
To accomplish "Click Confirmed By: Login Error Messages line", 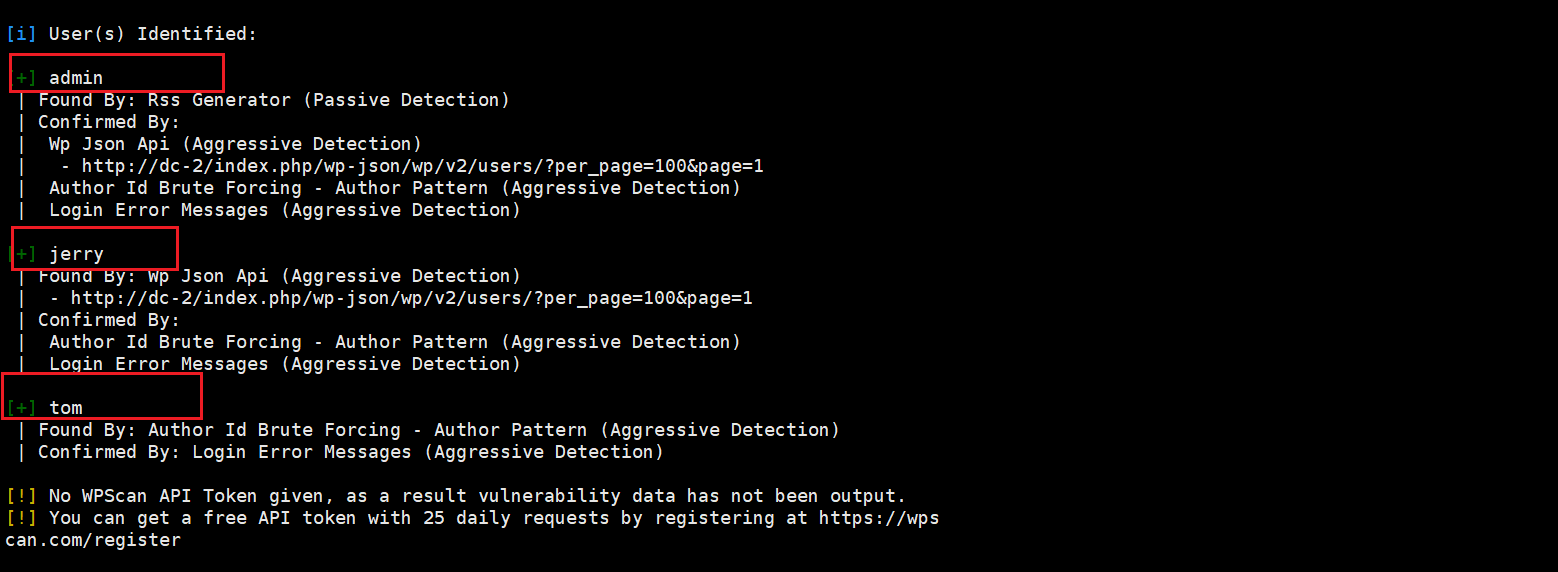I will click(351, 452).
